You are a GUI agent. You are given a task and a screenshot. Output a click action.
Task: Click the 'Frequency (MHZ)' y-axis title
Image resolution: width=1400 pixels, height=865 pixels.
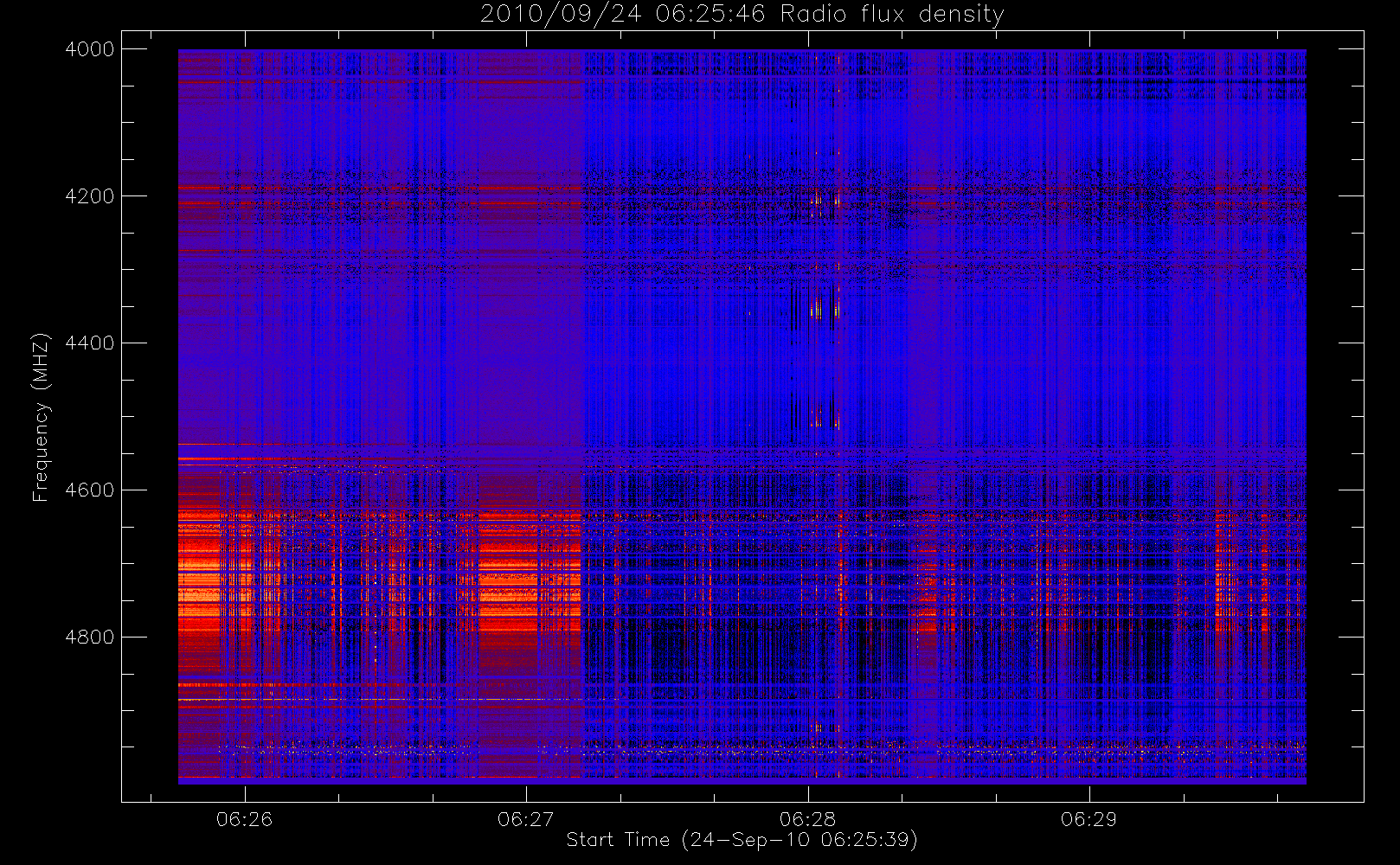tap(41, 417)
